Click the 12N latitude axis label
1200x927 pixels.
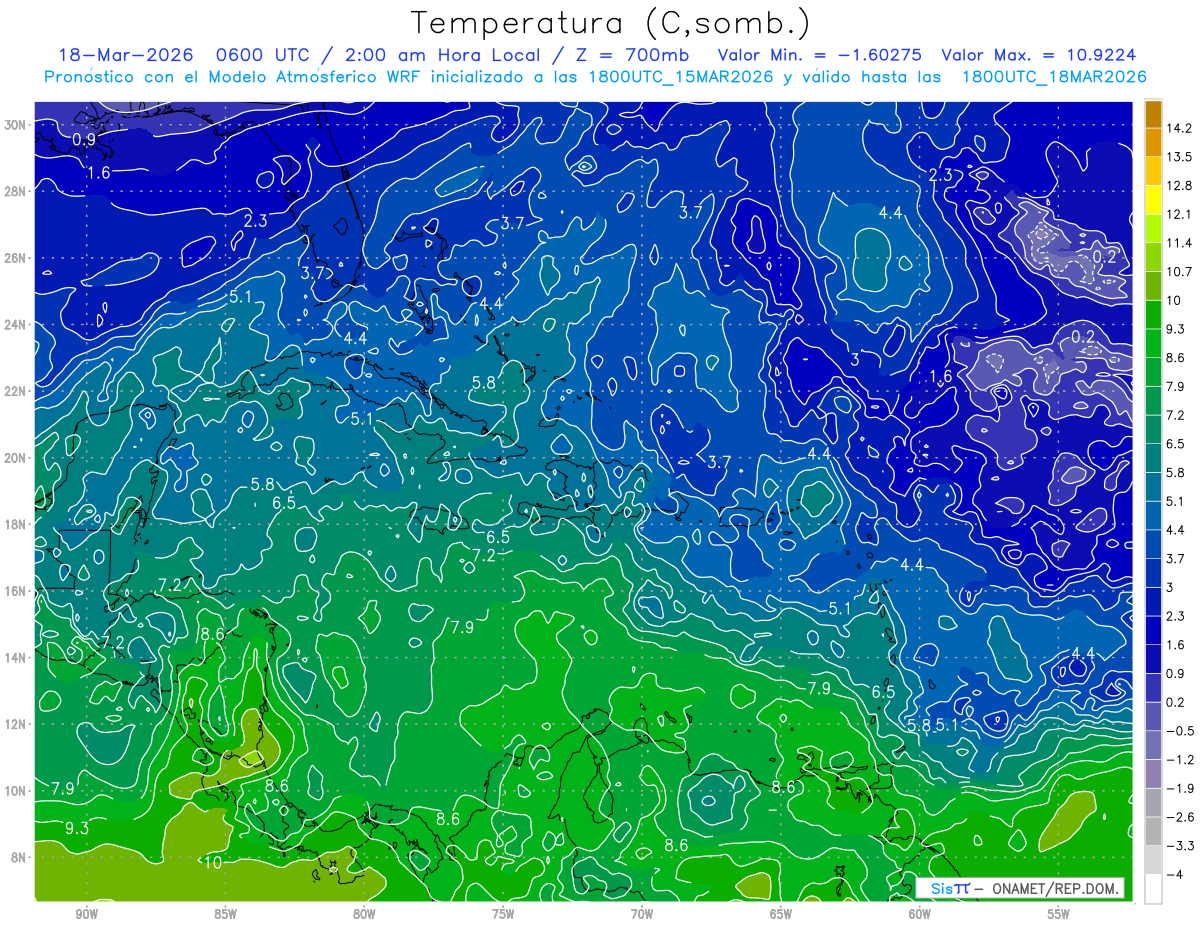coord(17,724)
